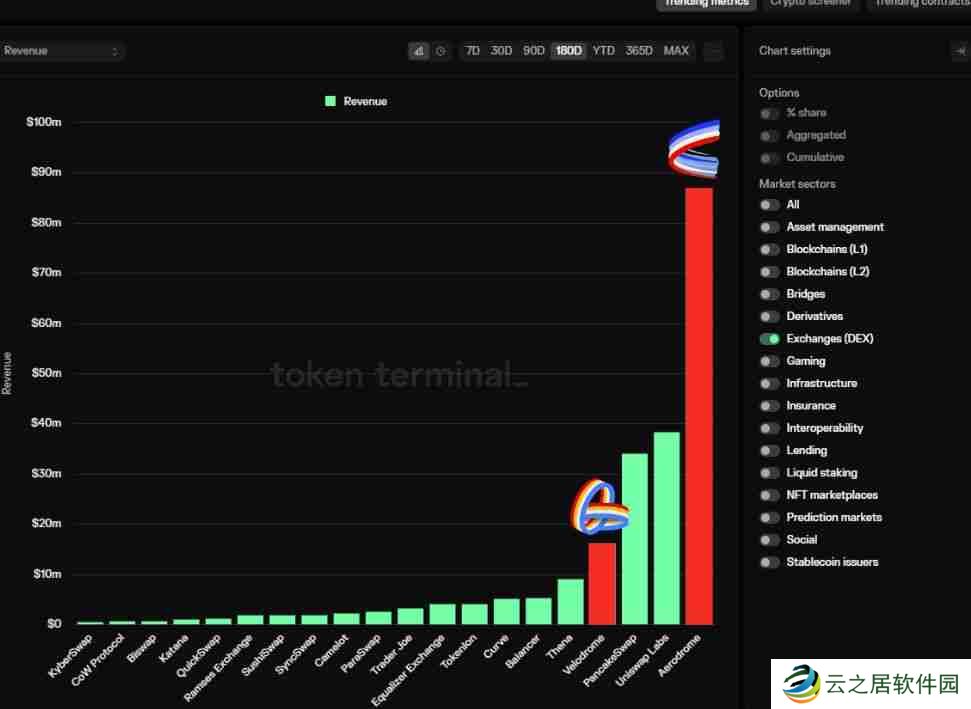Image resolution: width=971 pixels, height=709 pixels.
Task: Turn on the Cumulative toggle
Action: coord(769,158)
